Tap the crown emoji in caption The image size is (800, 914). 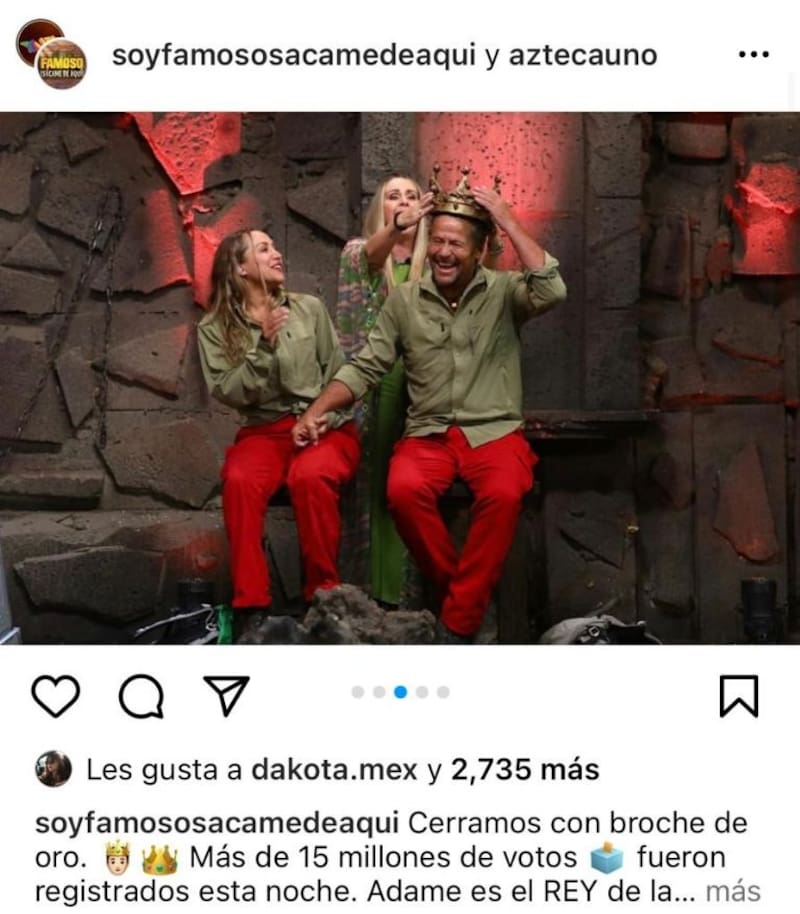[160, 859]
